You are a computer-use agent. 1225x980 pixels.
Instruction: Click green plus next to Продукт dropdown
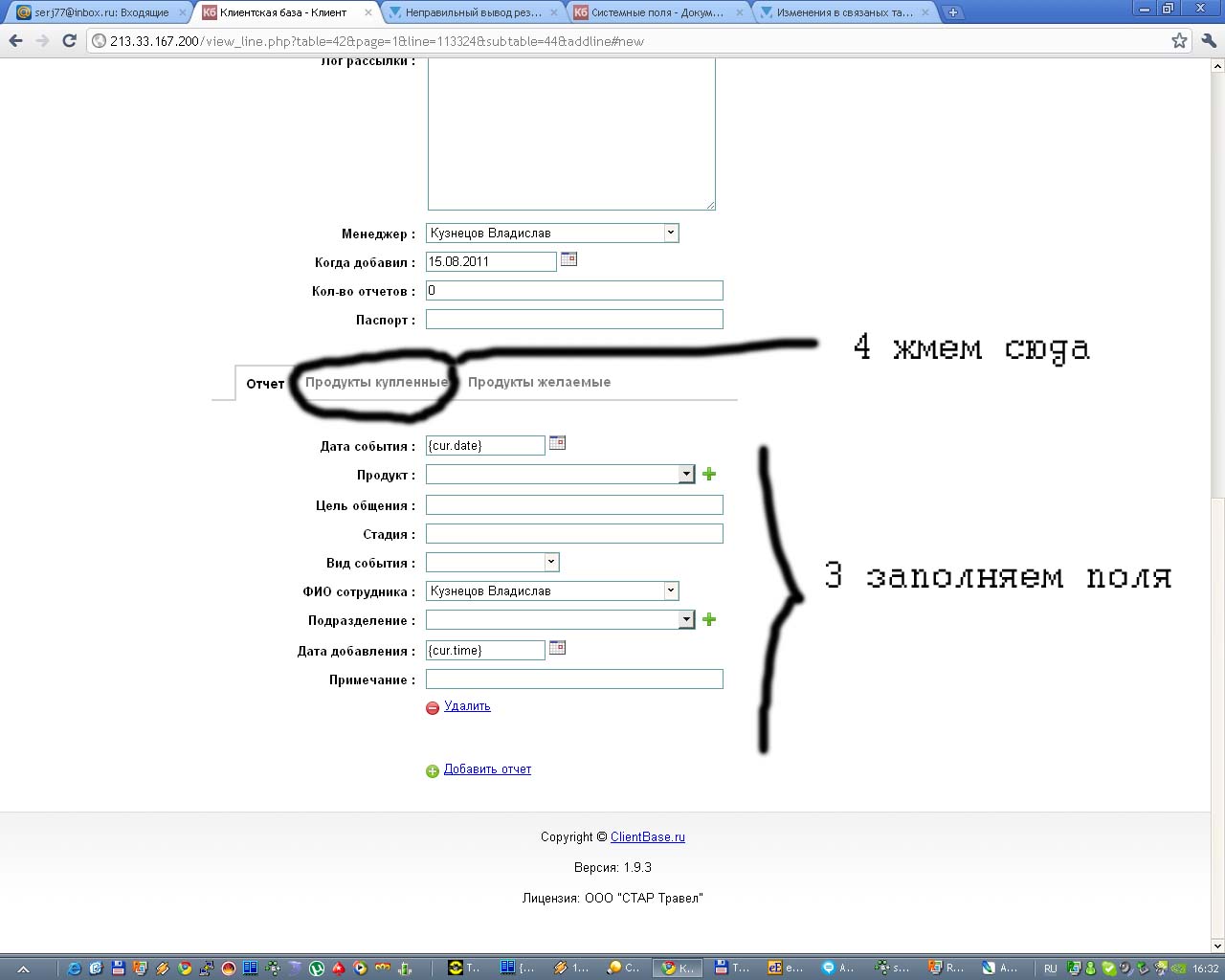[709, 474]
